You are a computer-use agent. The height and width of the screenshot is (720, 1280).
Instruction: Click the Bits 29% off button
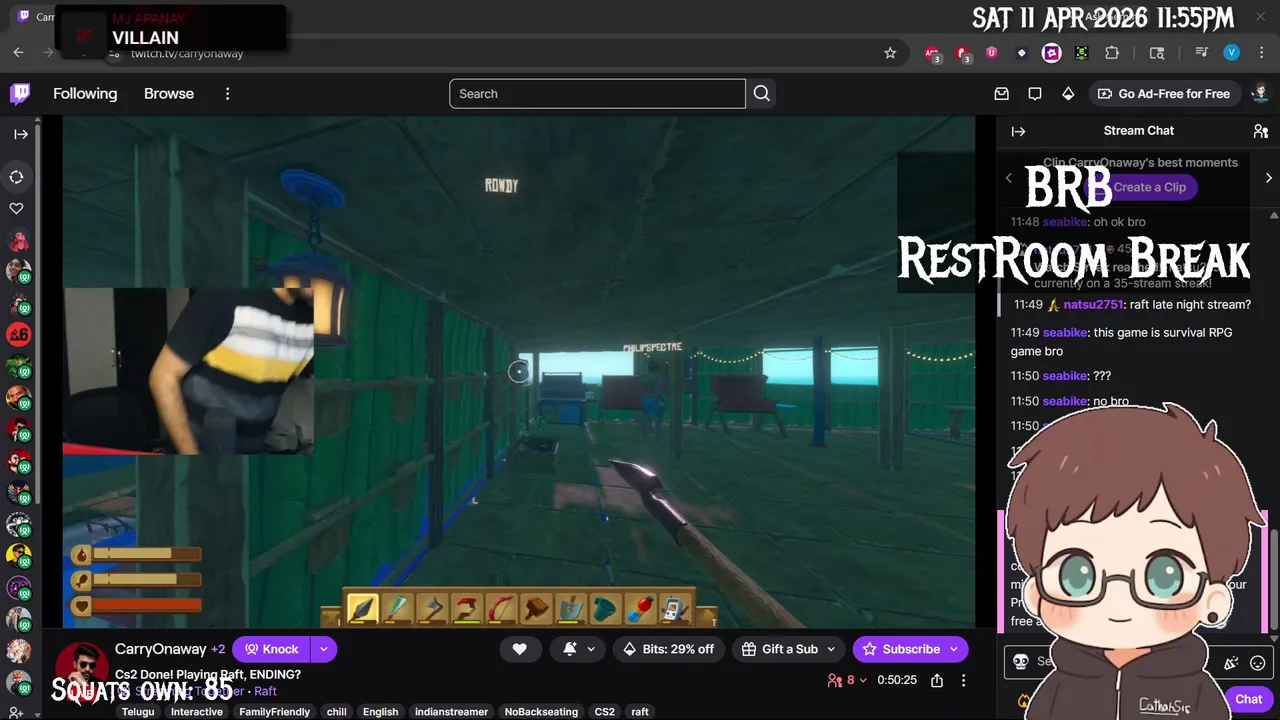coord(668,649)
